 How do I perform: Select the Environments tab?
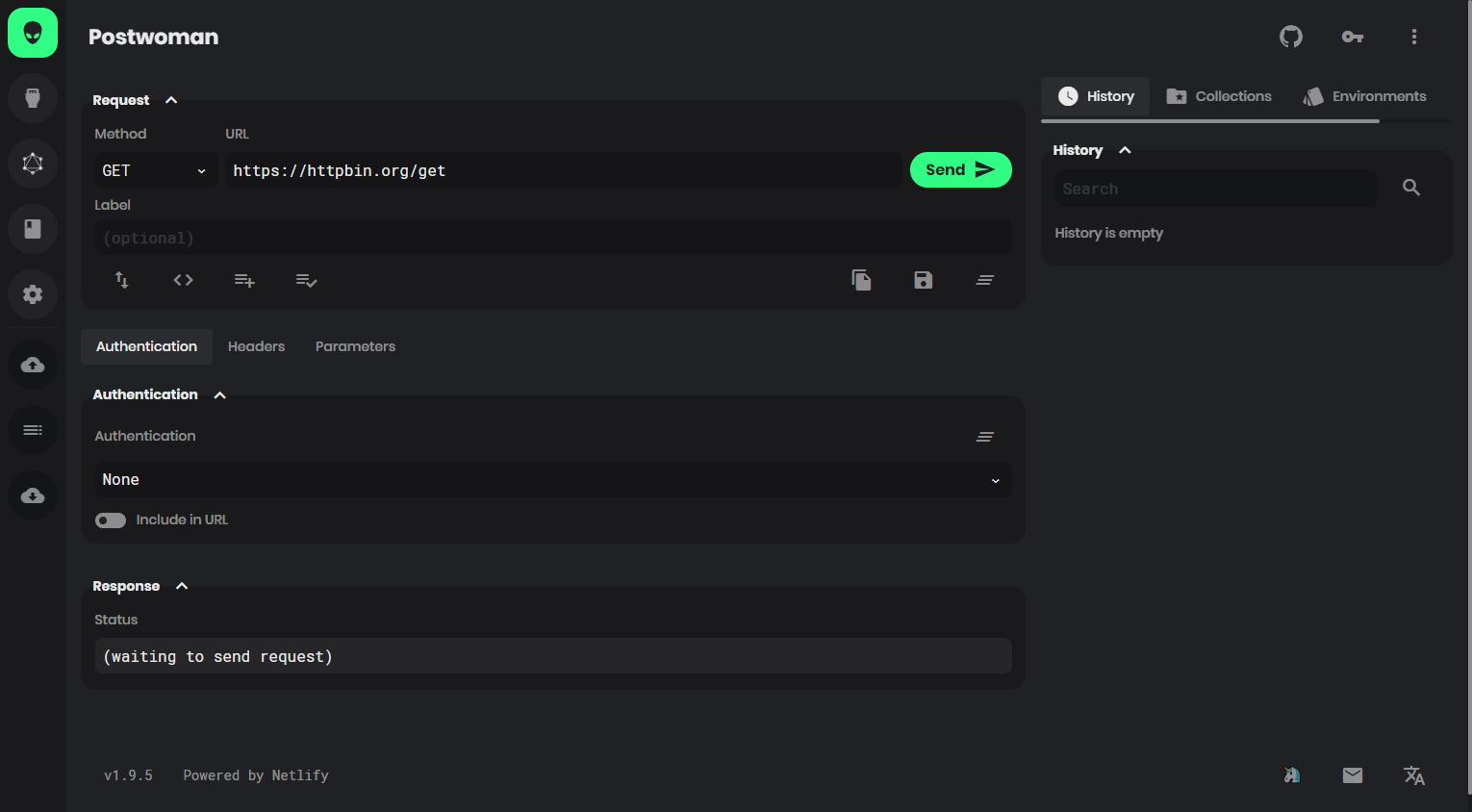[1364, 96]
